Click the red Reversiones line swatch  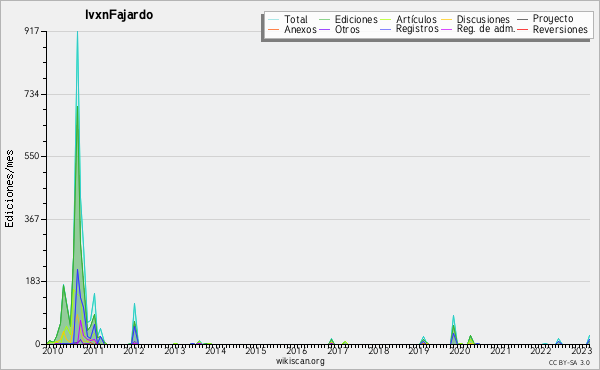tap(522, 29)
